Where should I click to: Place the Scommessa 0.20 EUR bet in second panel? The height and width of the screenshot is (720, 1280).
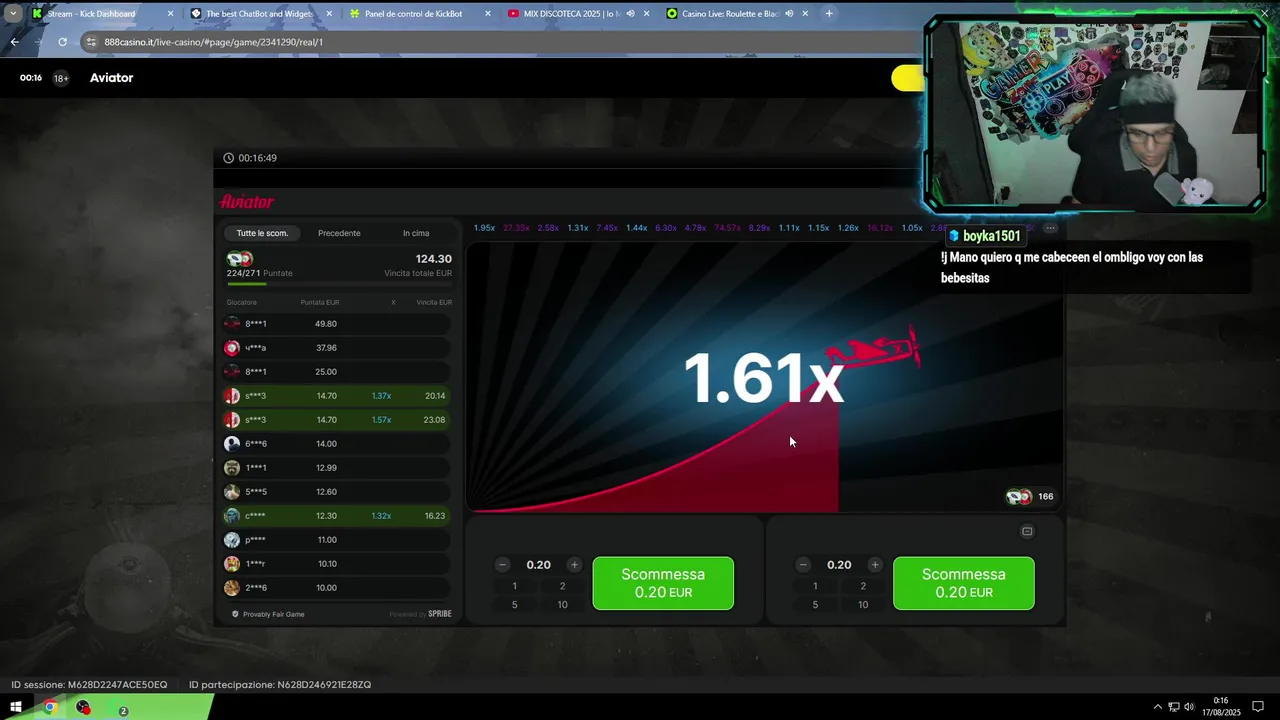click(x=964, y=583)
